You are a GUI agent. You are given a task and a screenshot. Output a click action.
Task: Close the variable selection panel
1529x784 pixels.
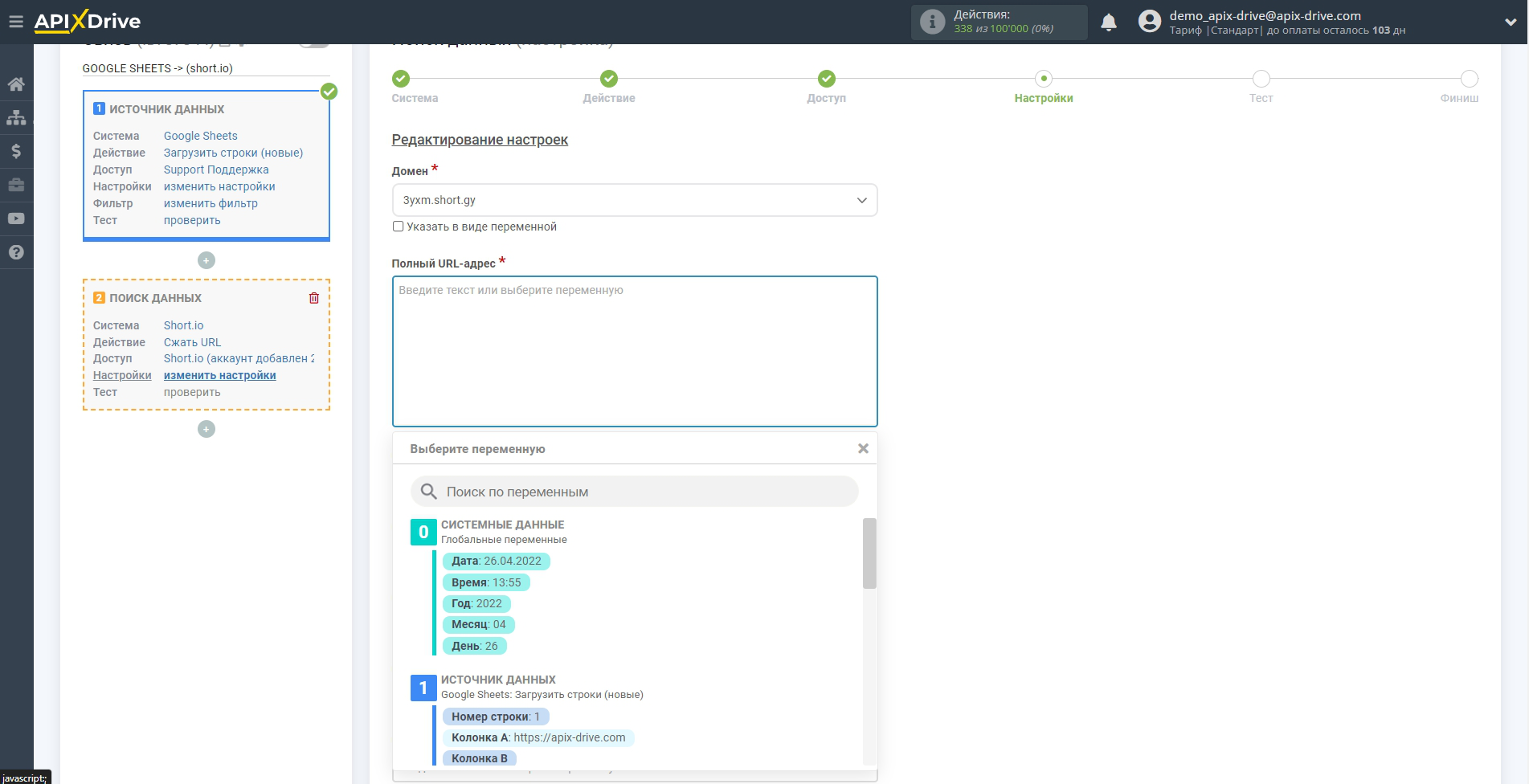863,448
